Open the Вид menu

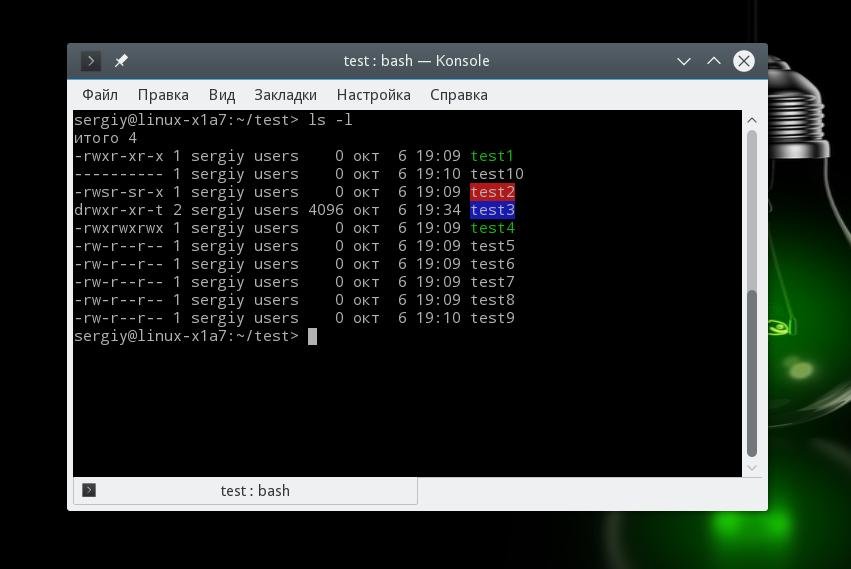pos(221,95)
